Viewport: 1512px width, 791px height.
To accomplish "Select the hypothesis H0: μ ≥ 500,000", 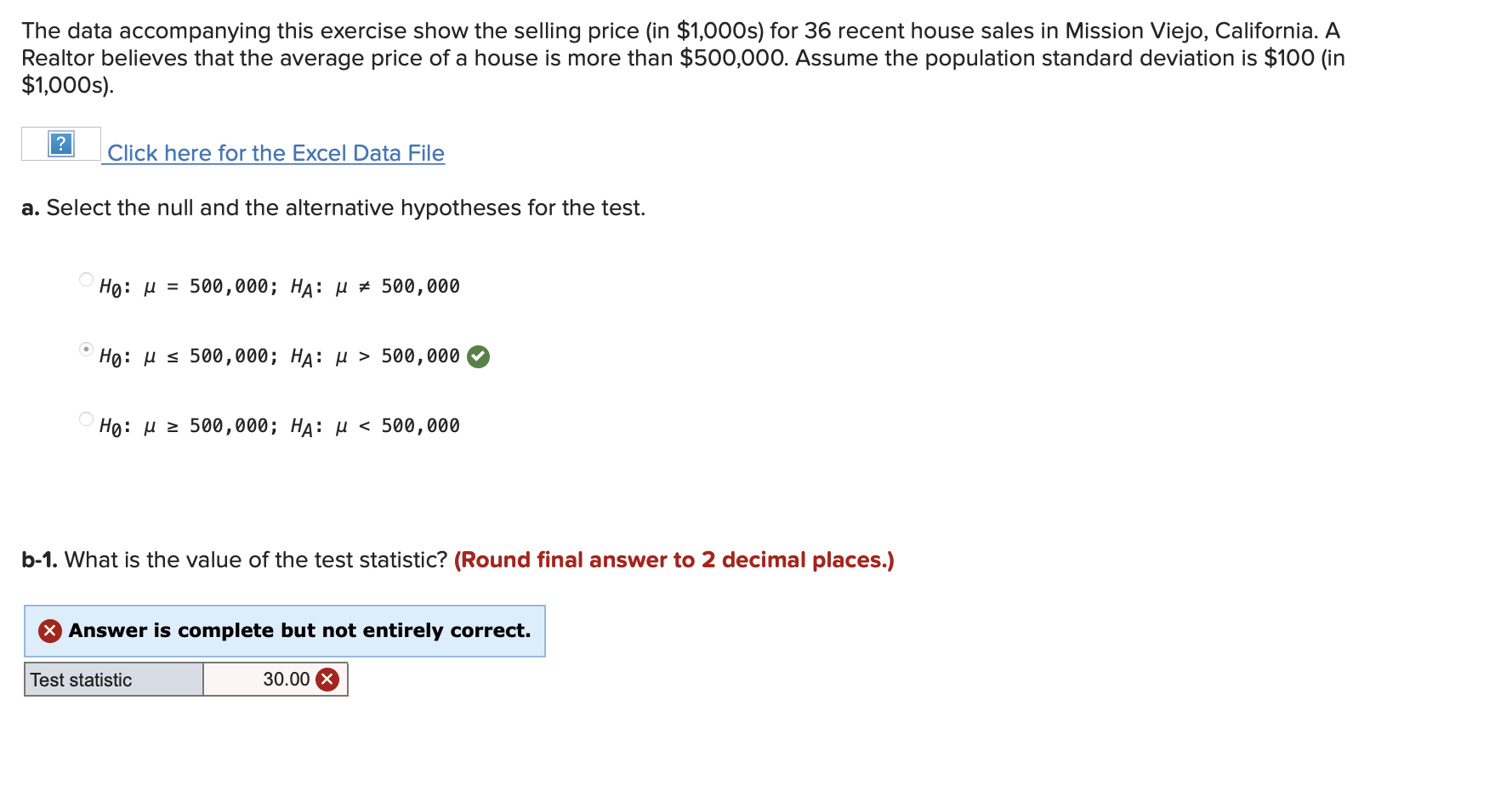I will (86, 418).
